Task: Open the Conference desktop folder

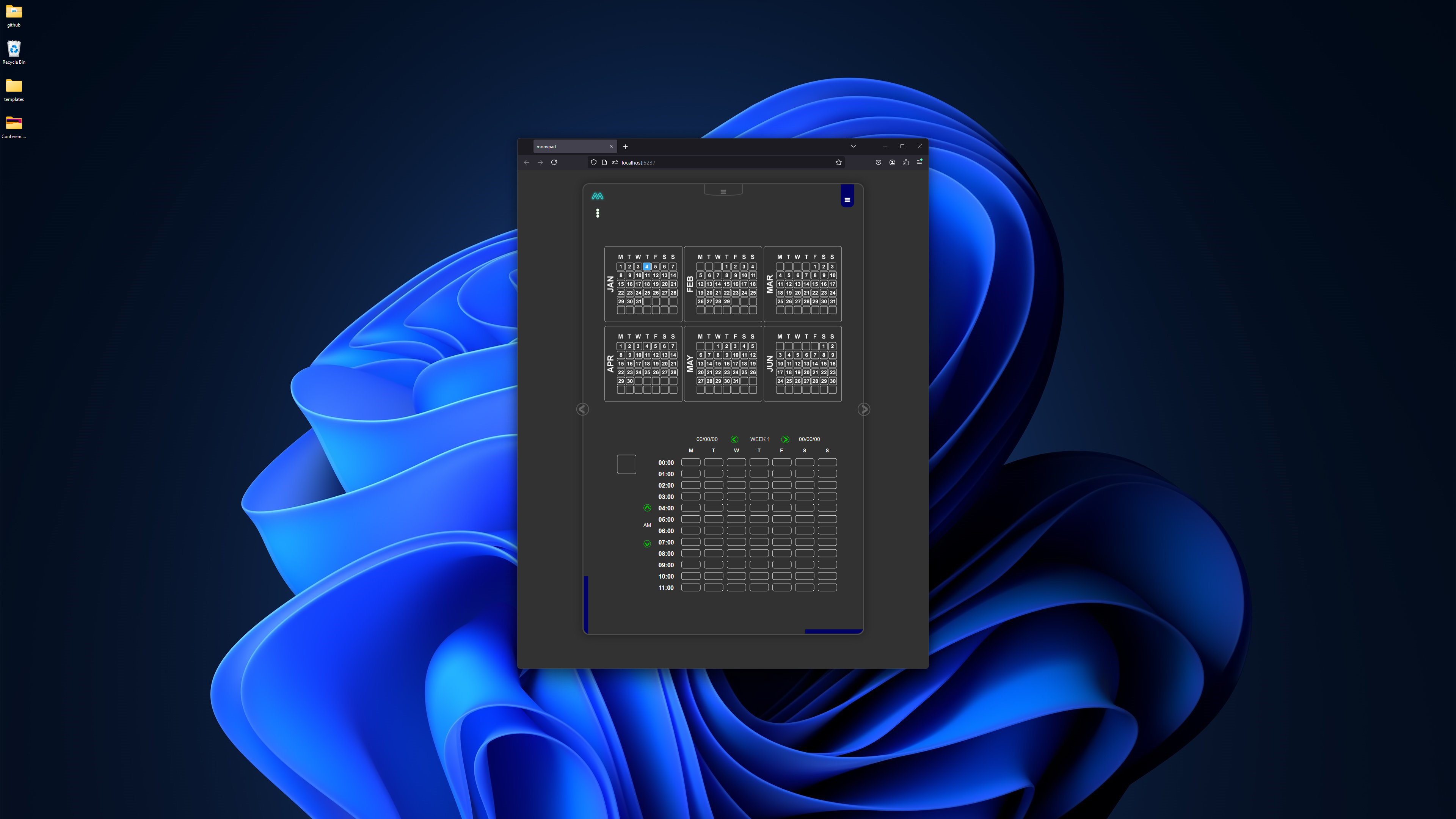Action: coord(14,127)
